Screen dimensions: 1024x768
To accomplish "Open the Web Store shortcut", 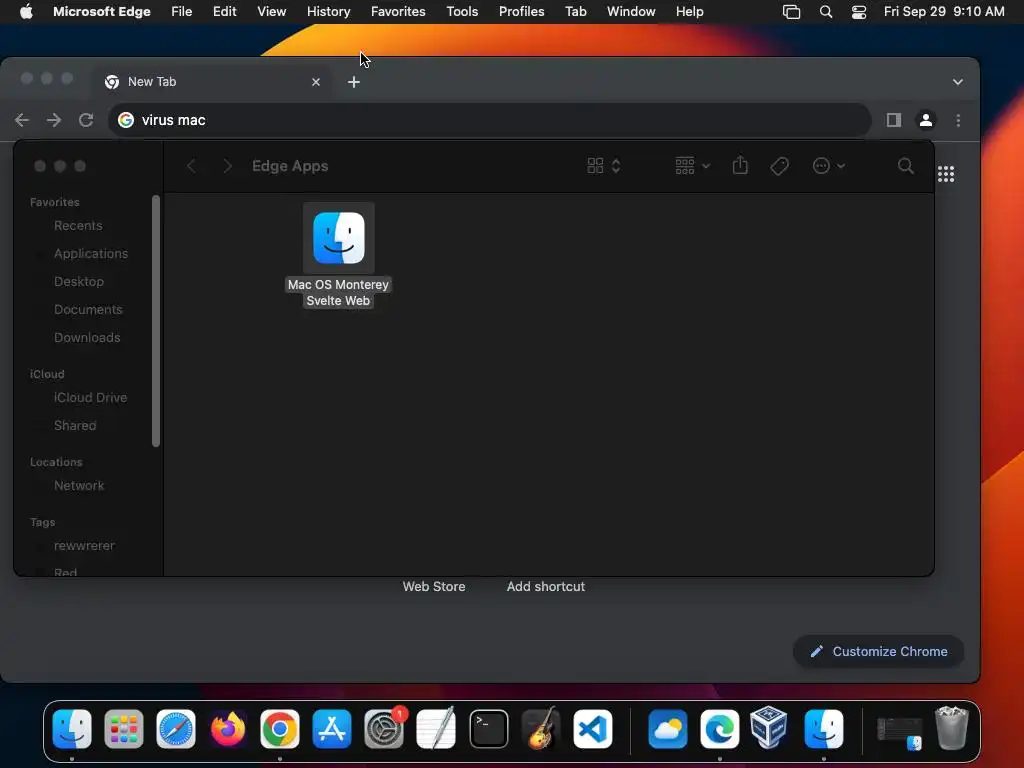I will coord(434,586).
